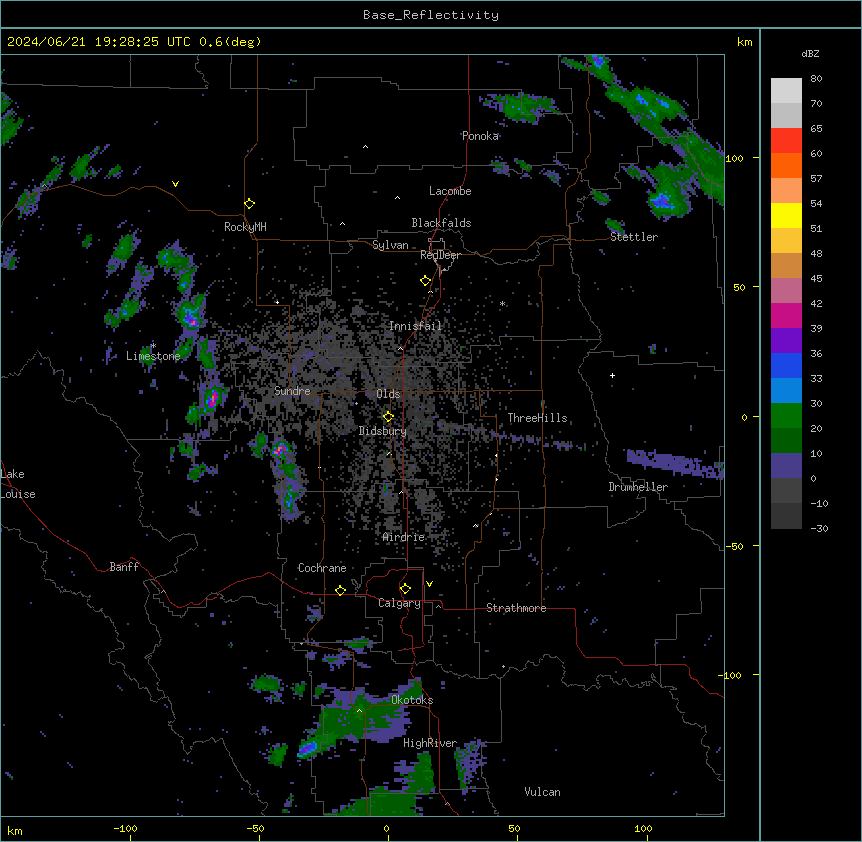Pick the light blue 30-33 dBZ legend swatch
Viewport: 862px width, 842px height.
point(786,391)
